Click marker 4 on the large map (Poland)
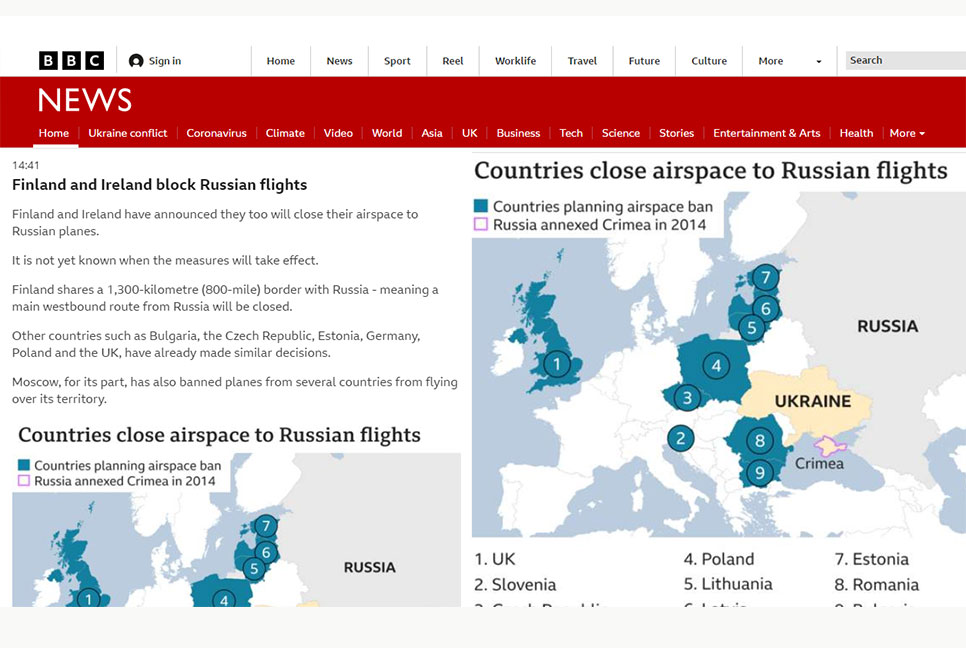966x648 pixels. (716, 367)
